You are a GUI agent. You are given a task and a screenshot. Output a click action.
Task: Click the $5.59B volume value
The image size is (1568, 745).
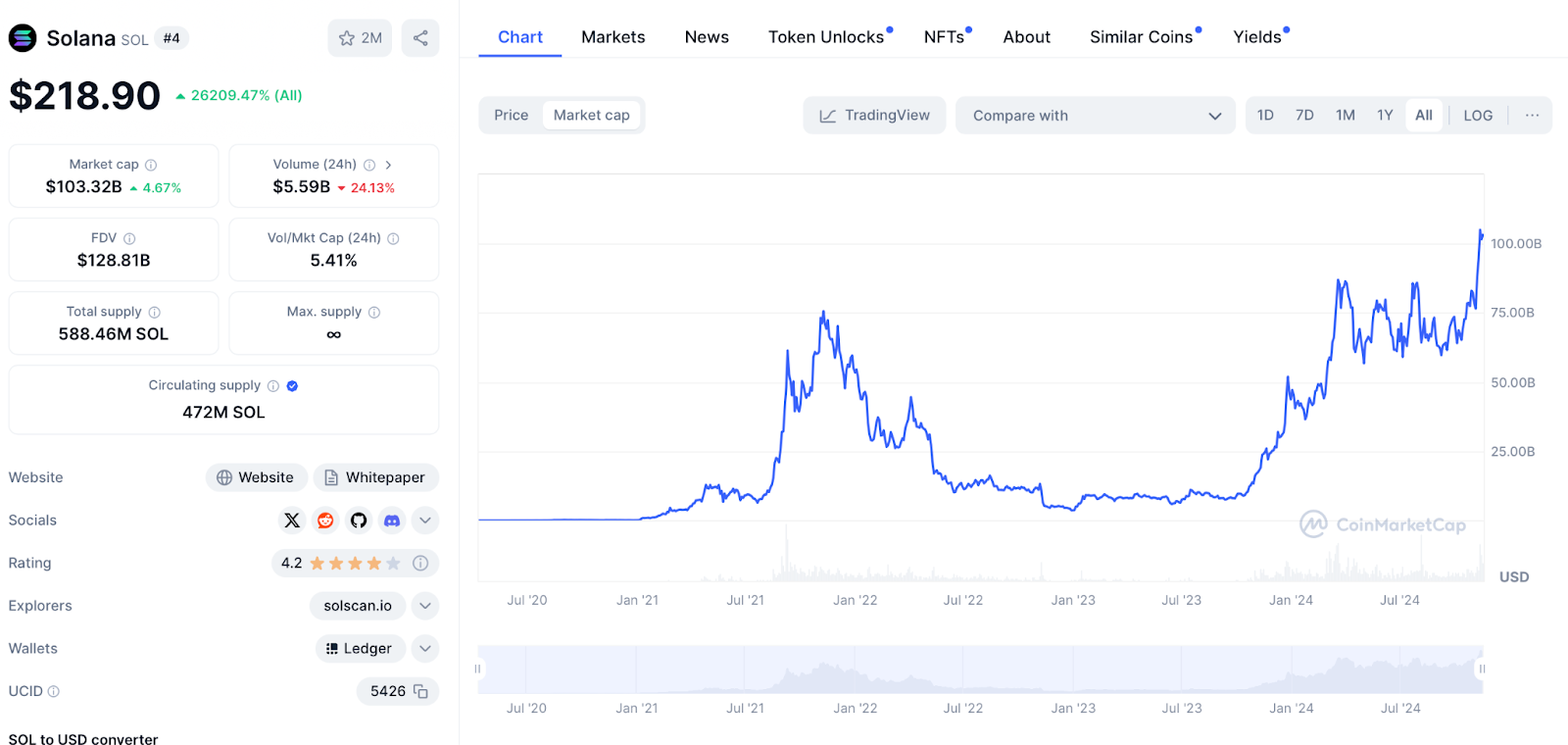click(302, 186)
